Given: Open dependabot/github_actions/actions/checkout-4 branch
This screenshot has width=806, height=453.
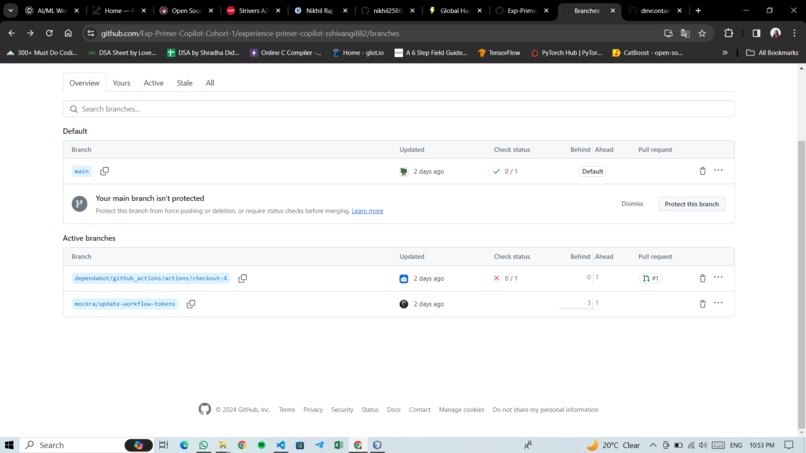Looking at the screenshot, I should [x=151, y=278].
